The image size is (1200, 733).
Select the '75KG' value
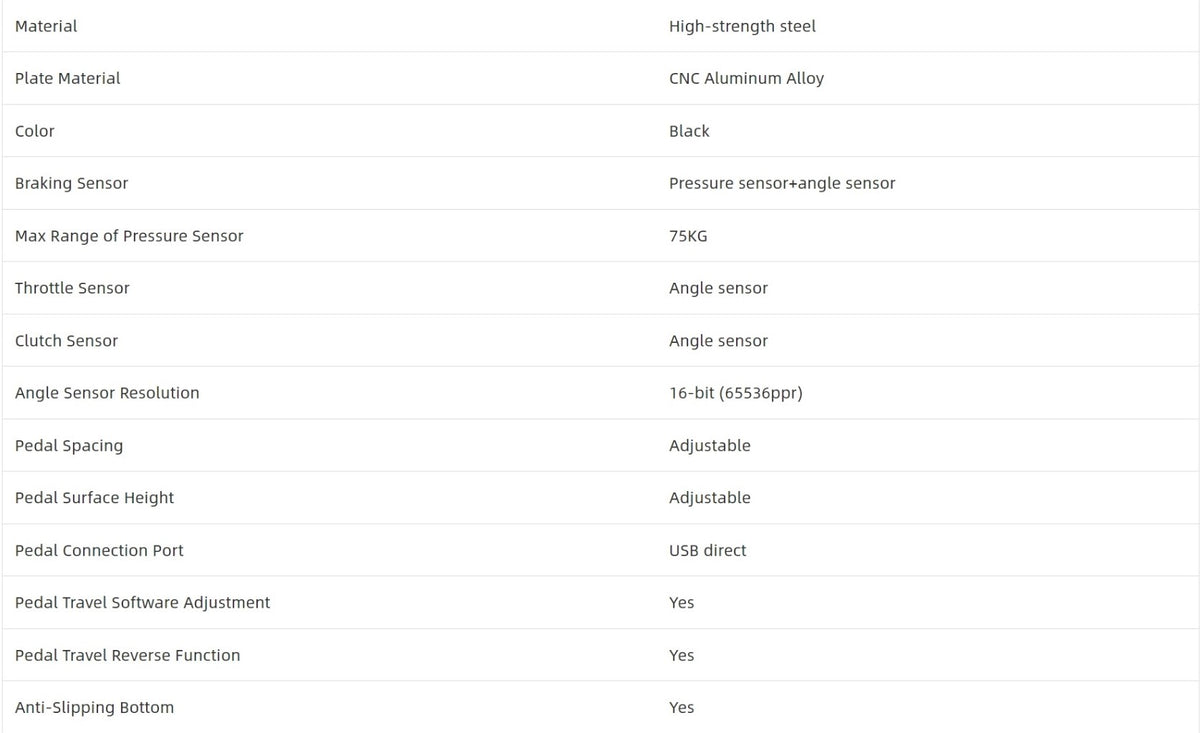pos(688,236)
